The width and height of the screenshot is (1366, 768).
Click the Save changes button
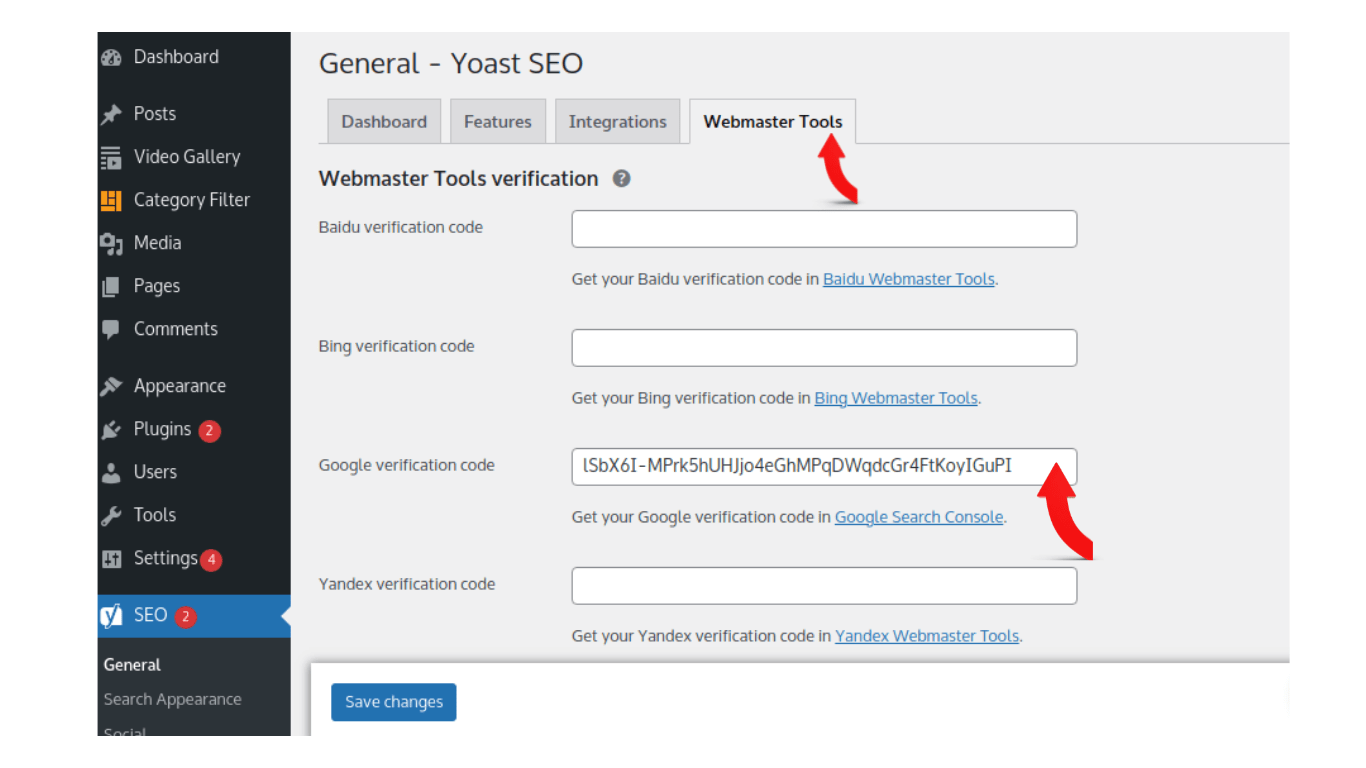pyautogui.click(x=394, y=702)
